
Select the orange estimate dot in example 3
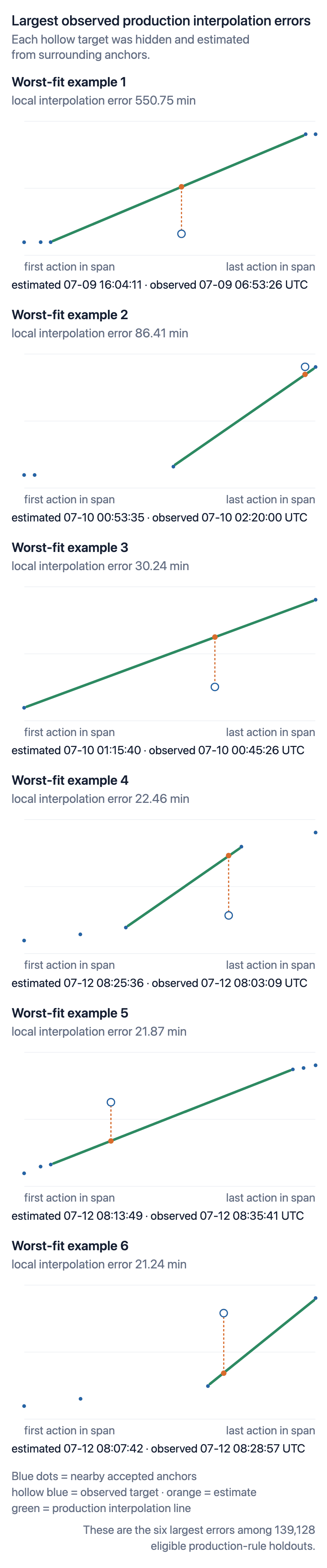[x=215, y=637]
